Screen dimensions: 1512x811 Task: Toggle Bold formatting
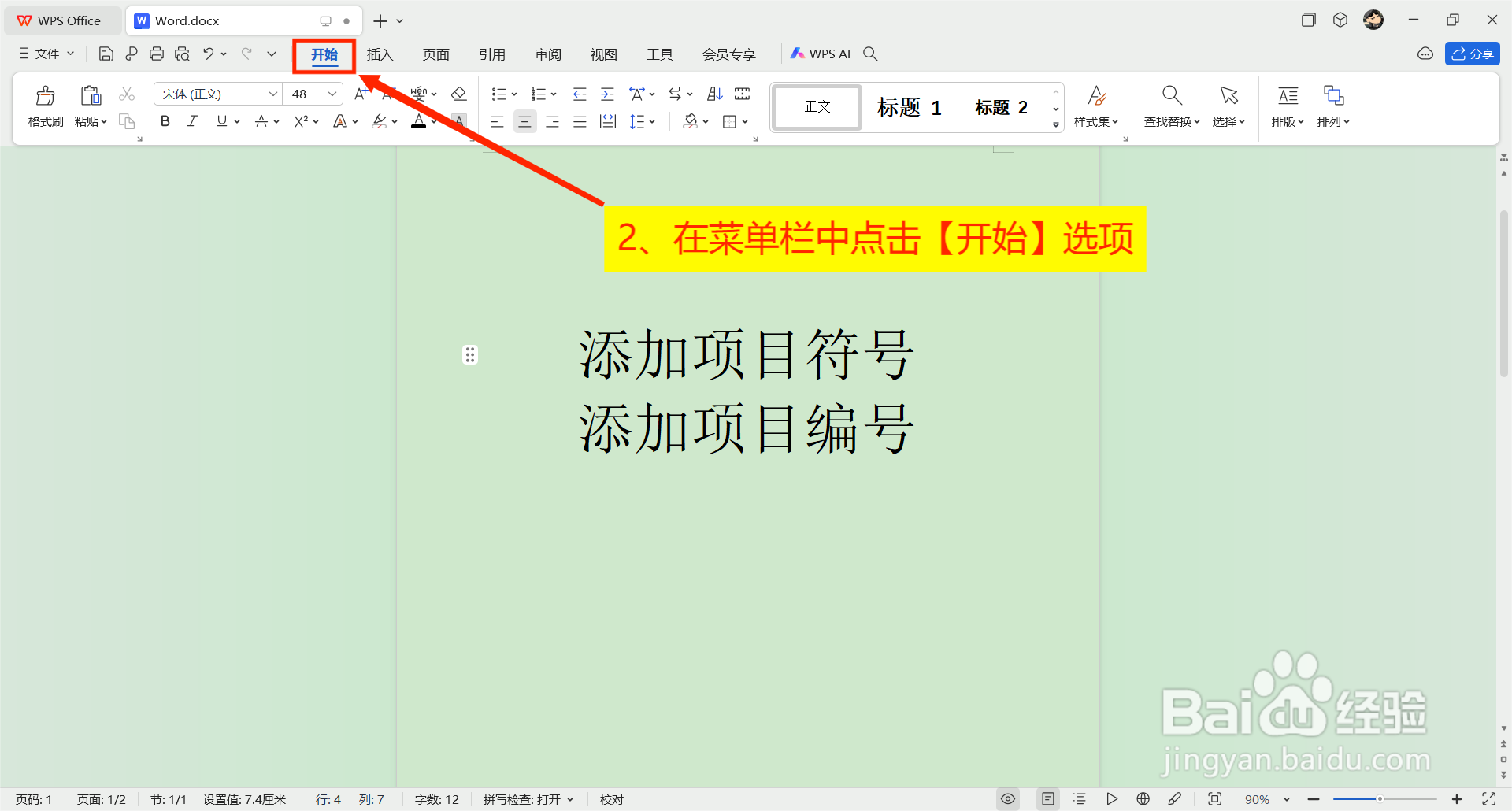pyautogui.click(x=165, y=121)
